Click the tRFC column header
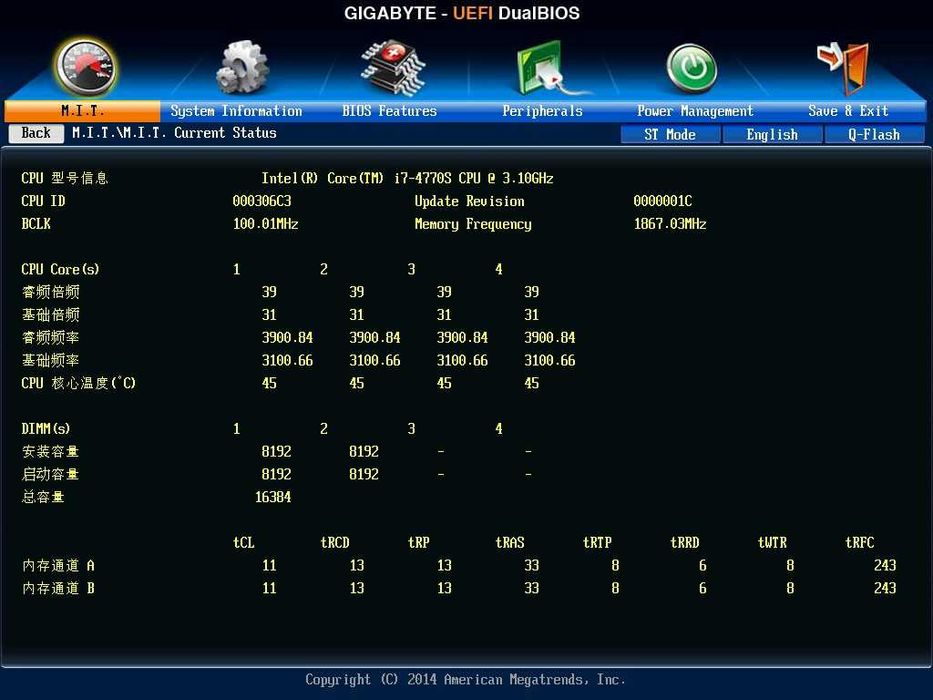Image resolution: width=933 pixels, height=700 pixels. click(860, 542)
